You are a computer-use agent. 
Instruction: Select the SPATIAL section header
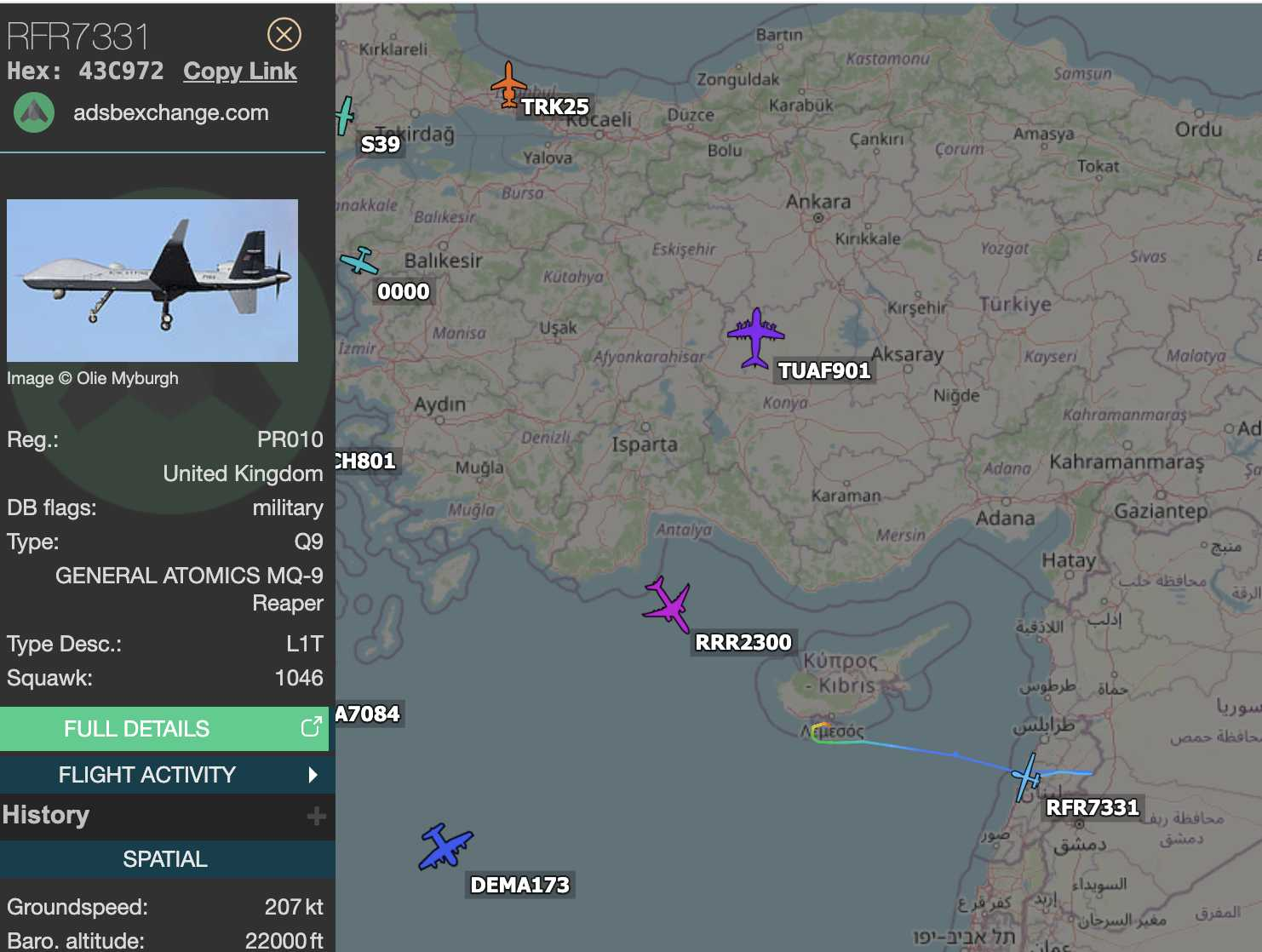point(164,859)
